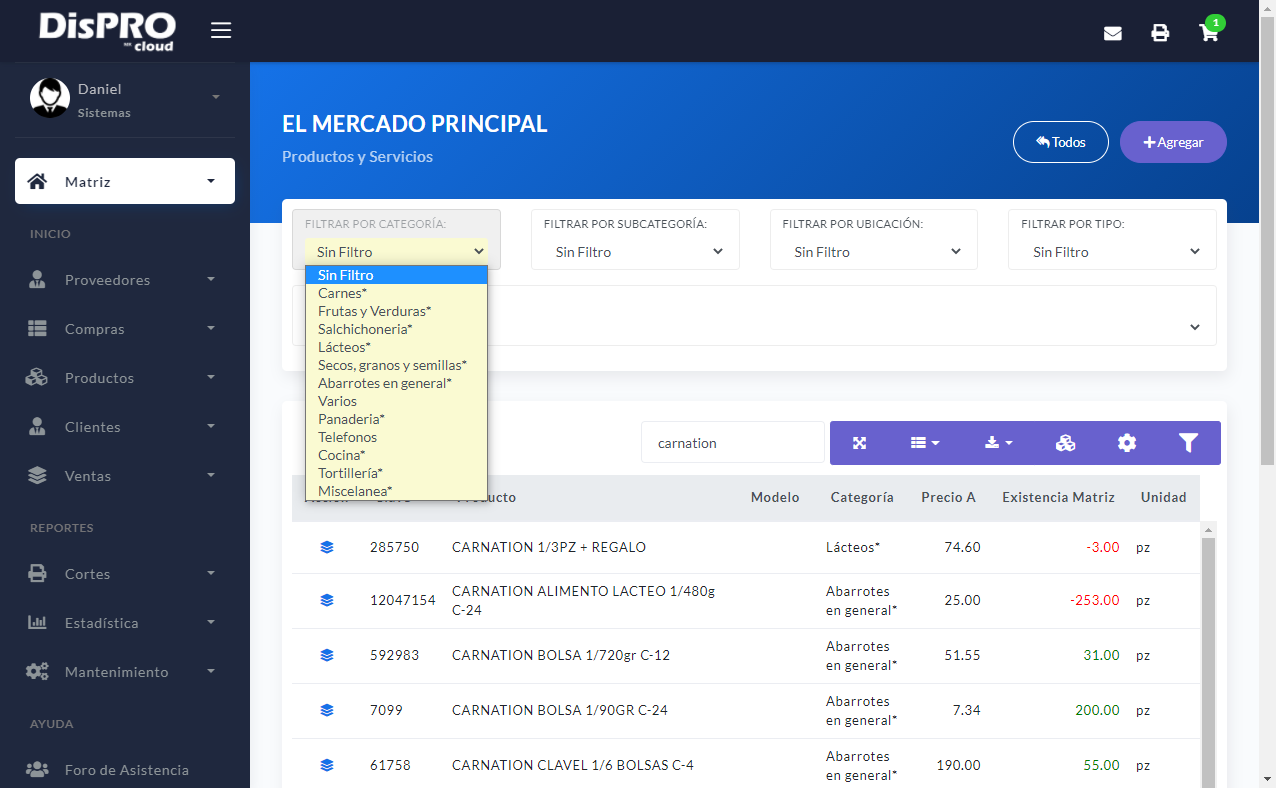
Task: Click the Agregar button
Action: tap(1172, 142)
